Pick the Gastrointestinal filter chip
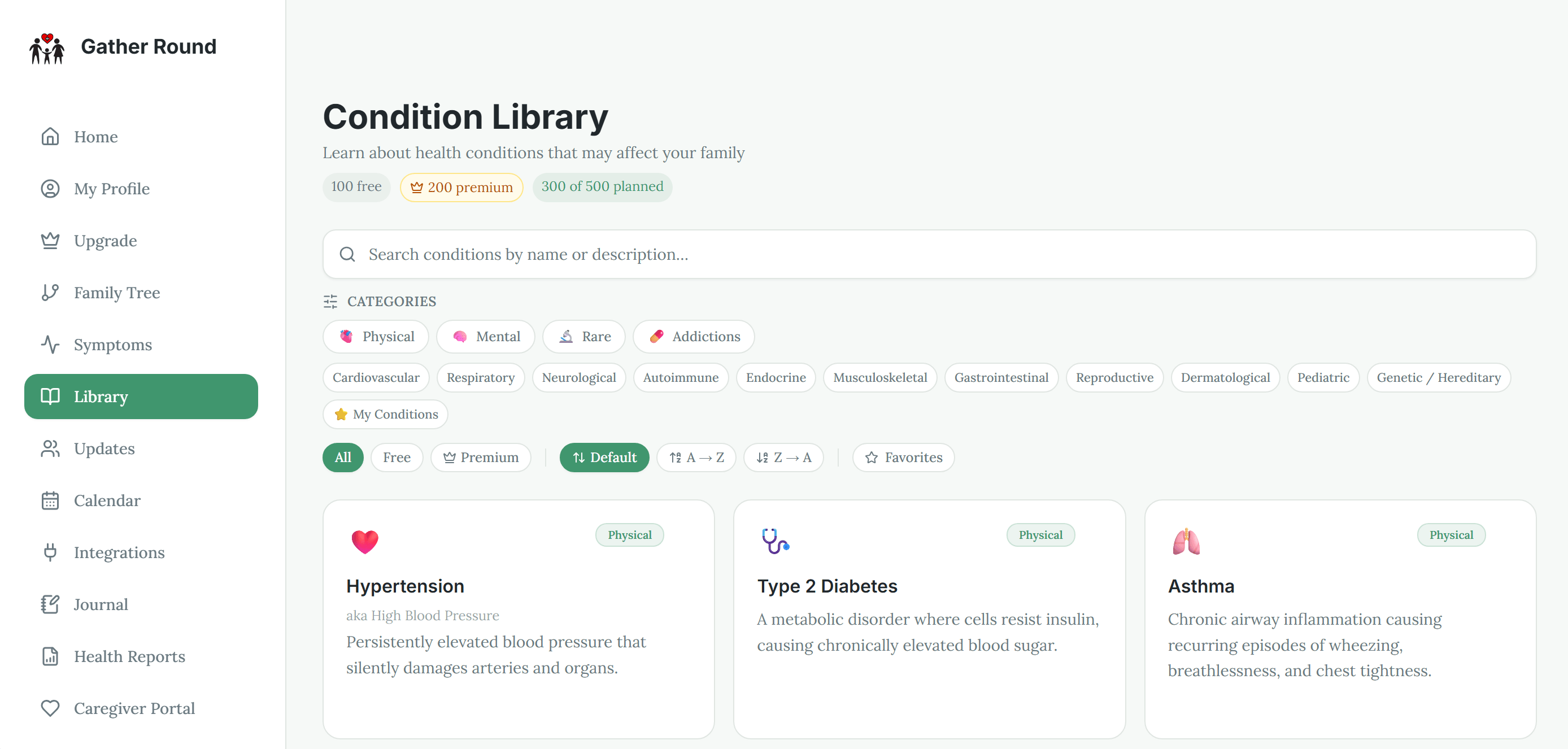1568x749 pixels. 1001,377
